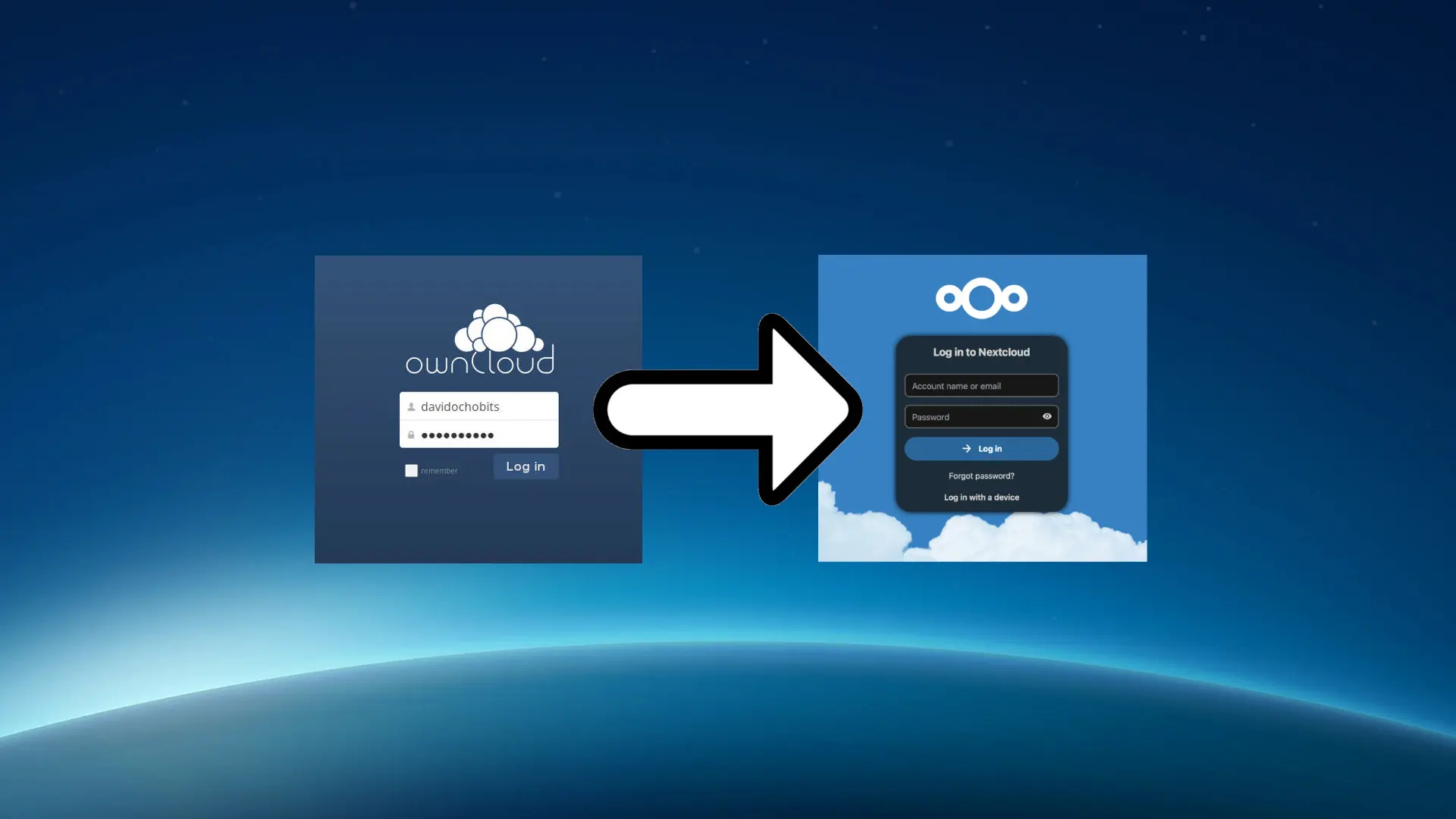Toggle the Remember checkbox in ownCloud
1456x819 pixels.
[x=411, y=470]
